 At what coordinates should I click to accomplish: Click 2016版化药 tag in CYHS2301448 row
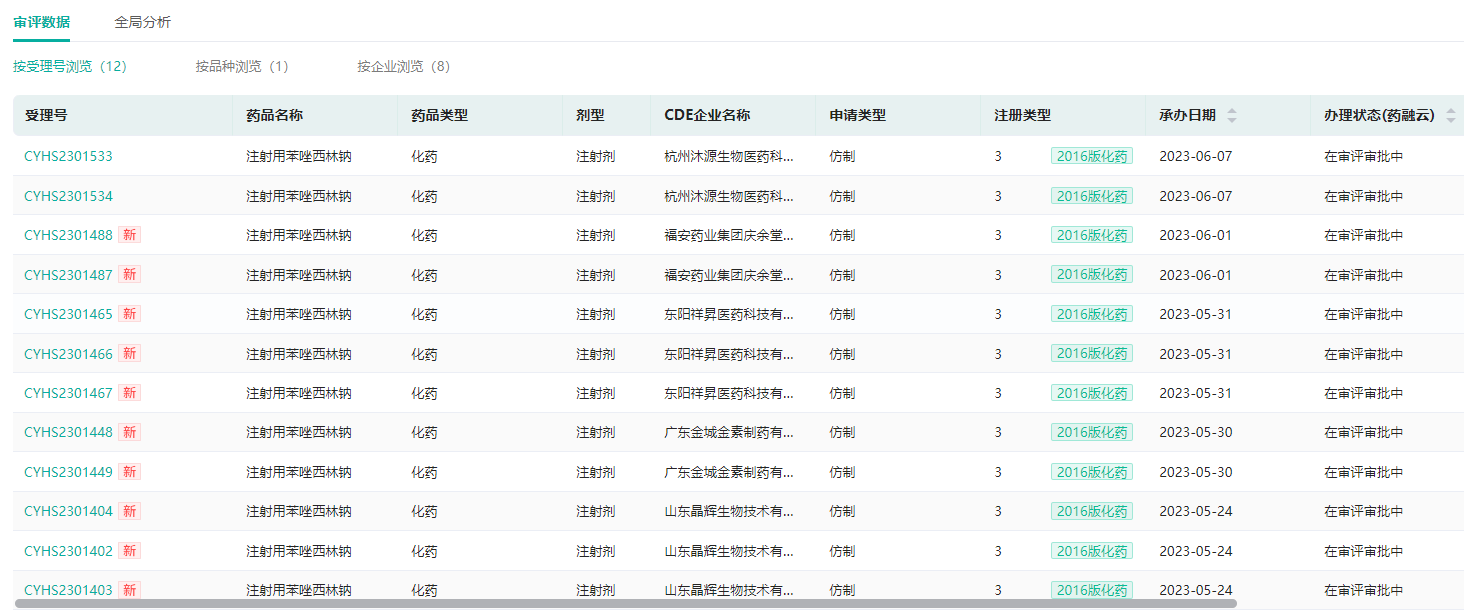[x=1091, y=432]
